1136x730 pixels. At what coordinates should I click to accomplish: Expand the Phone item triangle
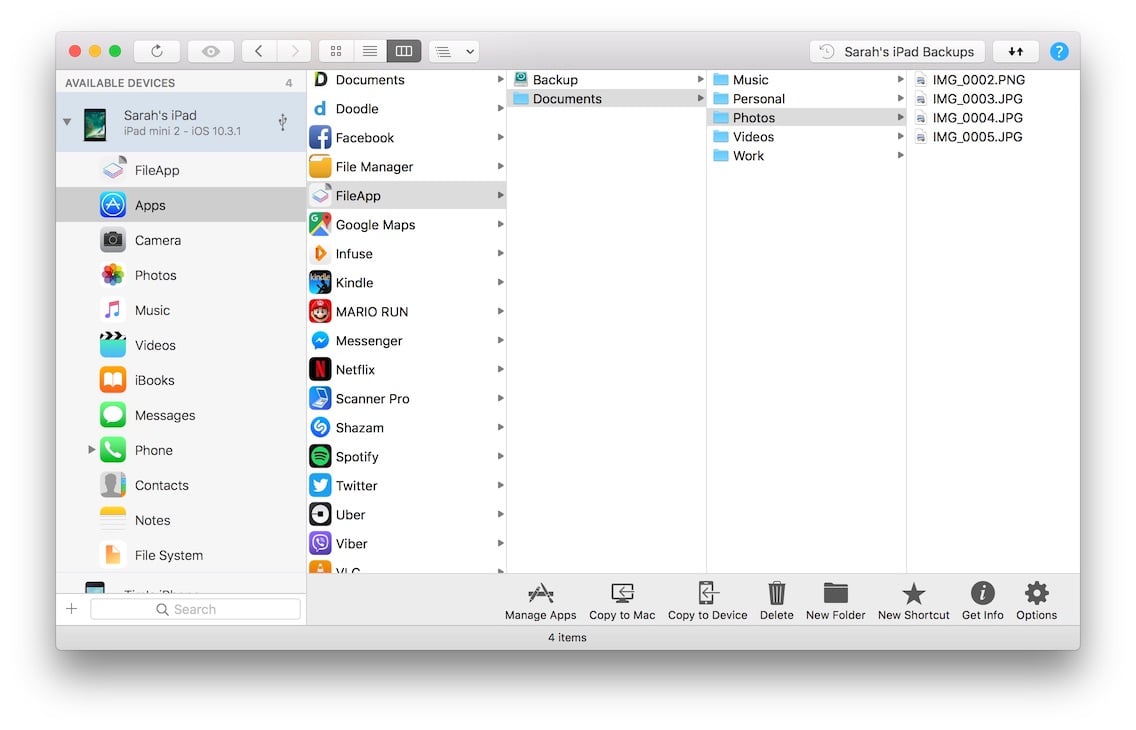pos(91,450)
